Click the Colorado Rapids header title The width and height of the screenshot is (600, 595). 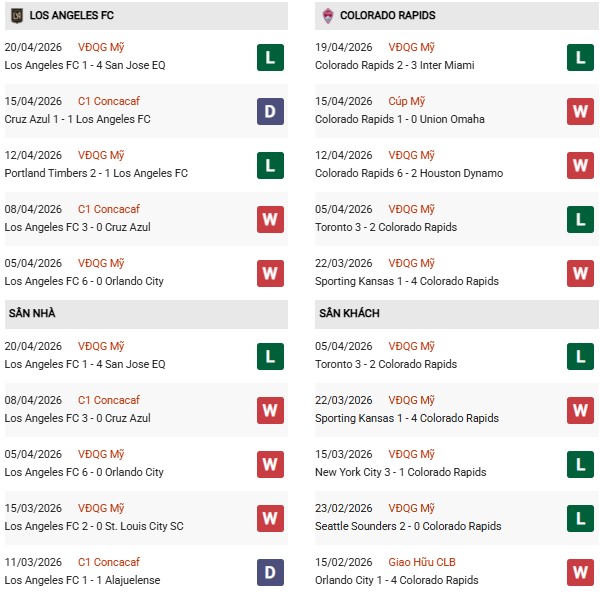[x=387, y=16]
